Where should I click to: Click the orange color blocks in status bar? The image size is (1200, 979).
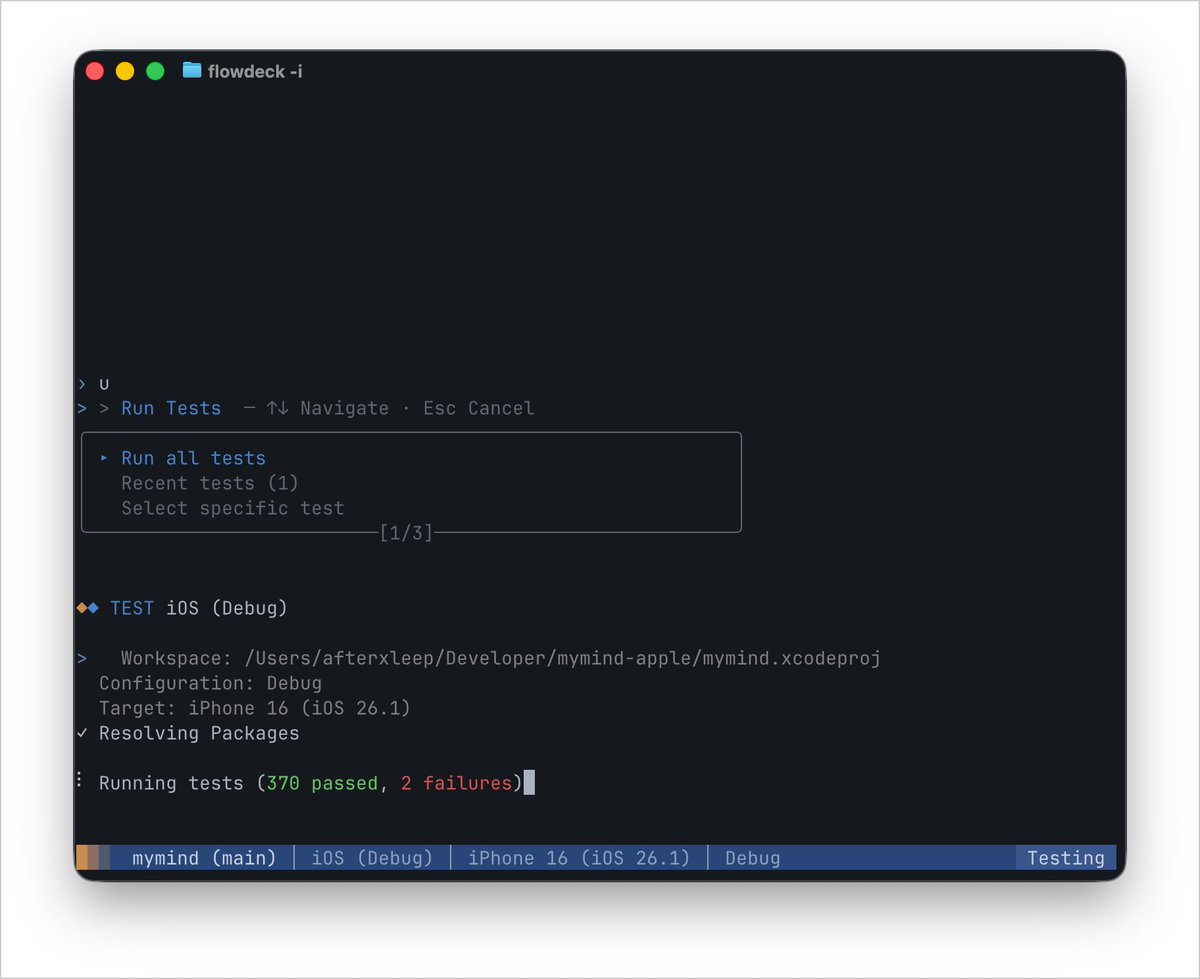(93, 858)
